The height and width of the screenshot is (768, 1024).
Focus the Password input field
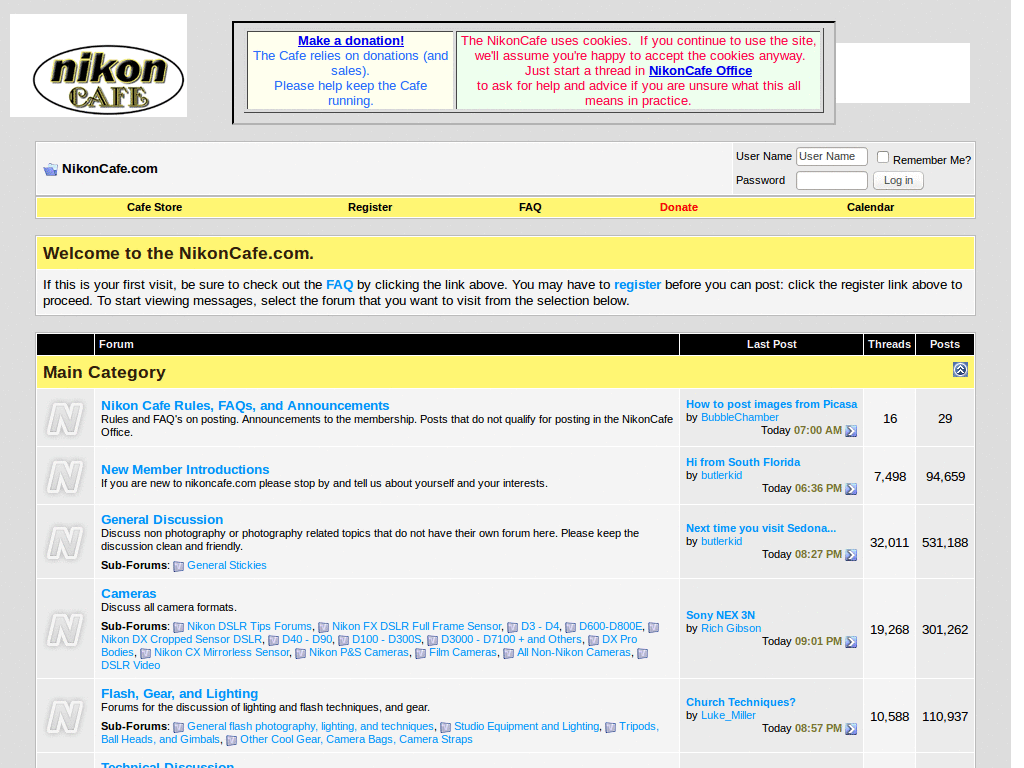pyautogui.click(x=832, y=181)
